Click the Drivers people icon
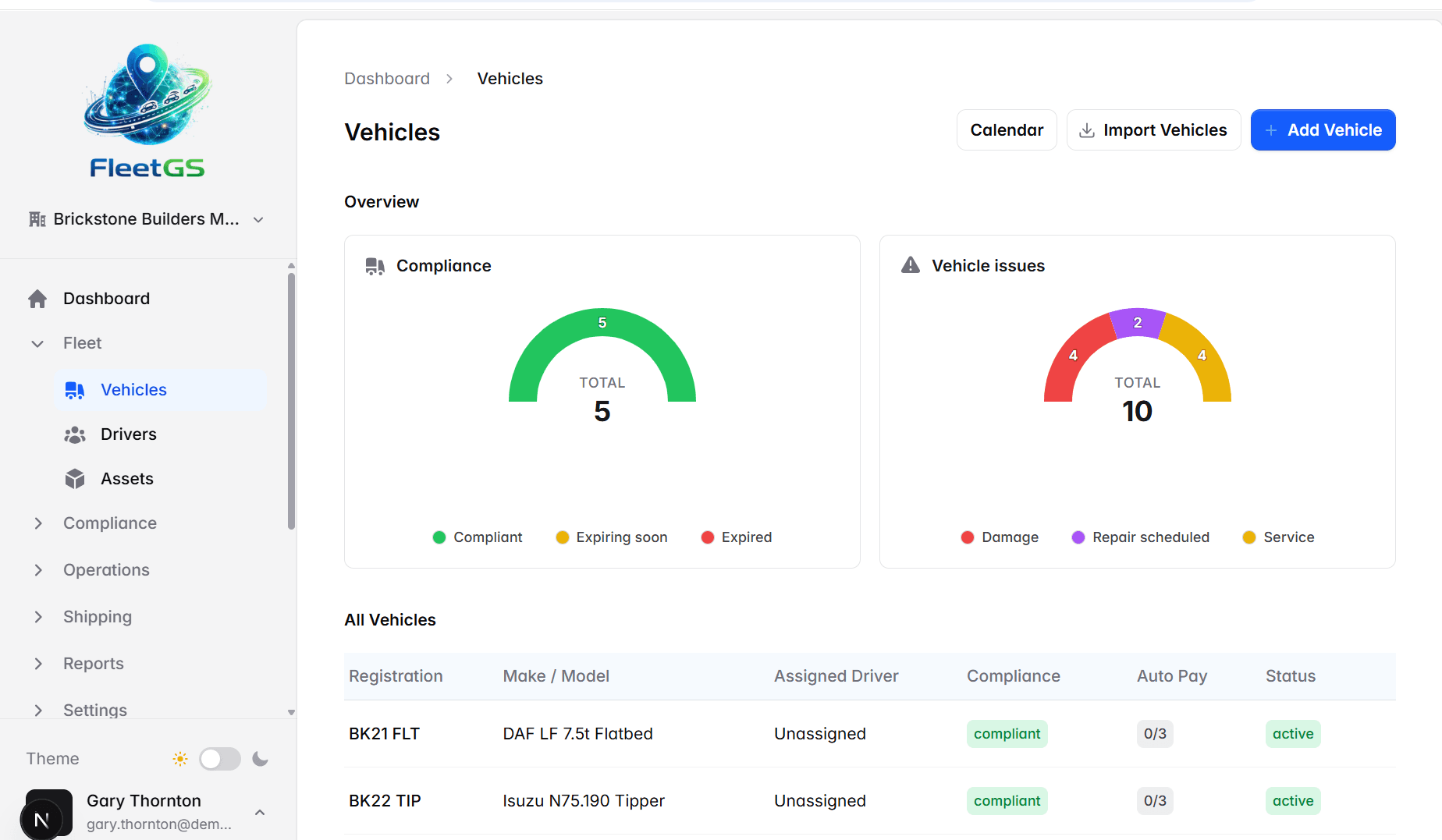 coord(75,434)
